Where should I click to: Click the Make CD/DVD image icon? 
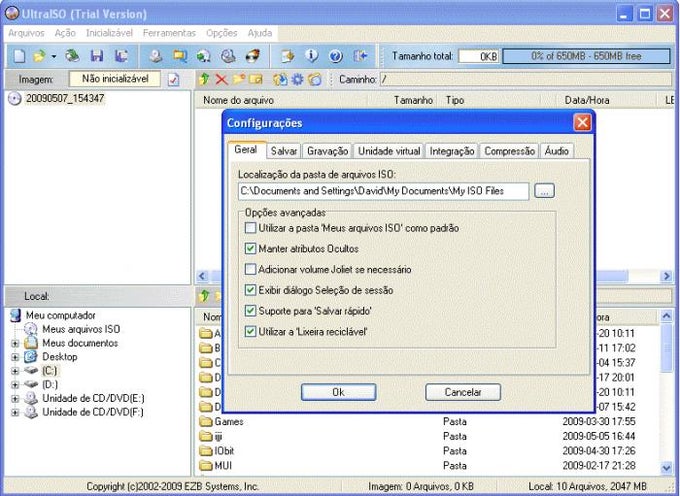tap(156, 56)
